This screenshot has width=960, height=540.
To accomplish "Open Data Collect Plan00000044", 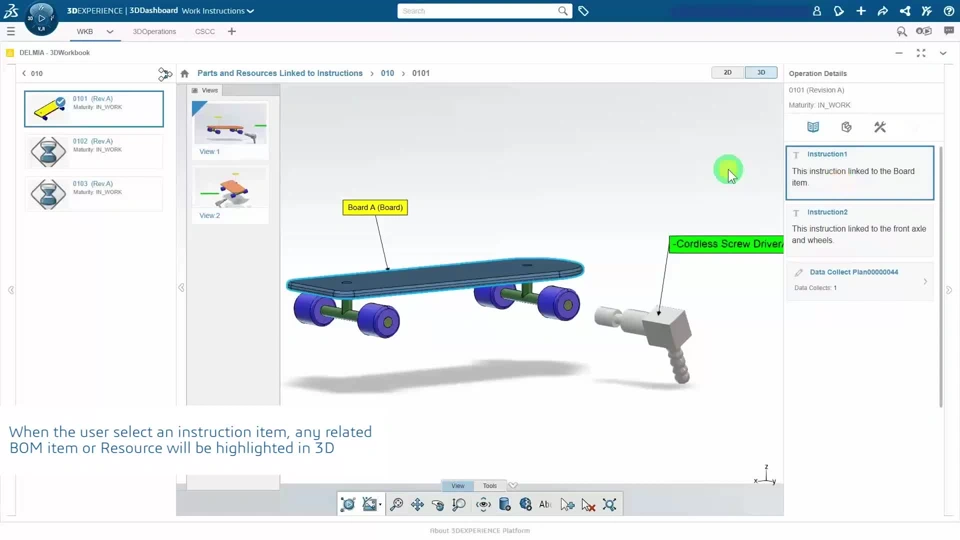I will (860, 281).
